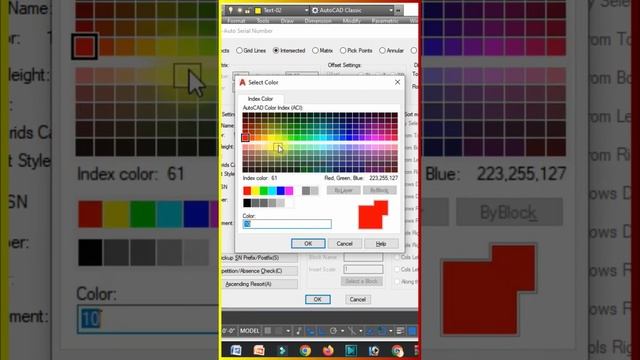Click Select a Block button

point(362,281)
